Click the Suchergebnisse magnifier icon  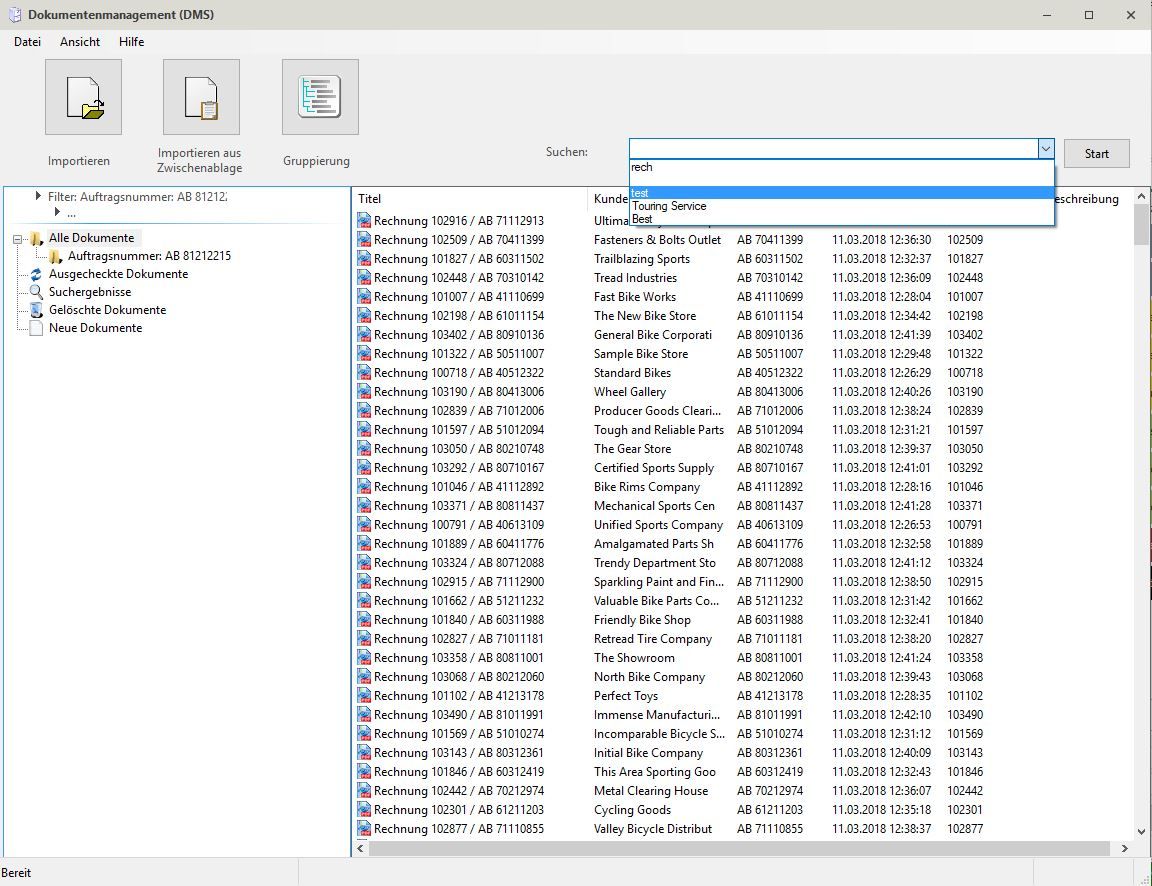[36, 292]
